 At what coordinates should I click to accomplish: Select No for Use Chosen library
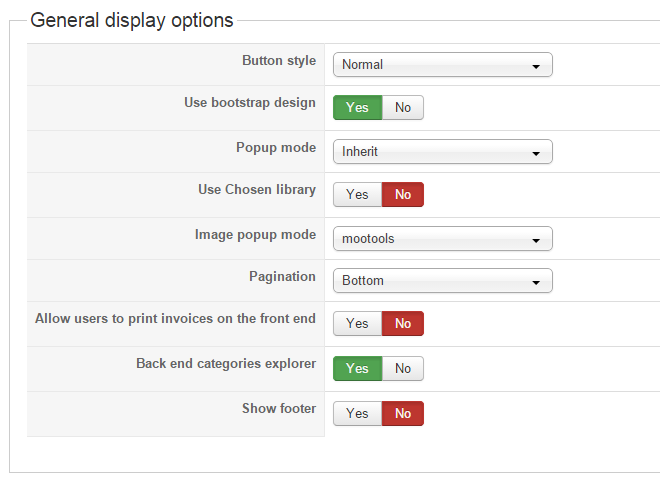click(403, 195)
